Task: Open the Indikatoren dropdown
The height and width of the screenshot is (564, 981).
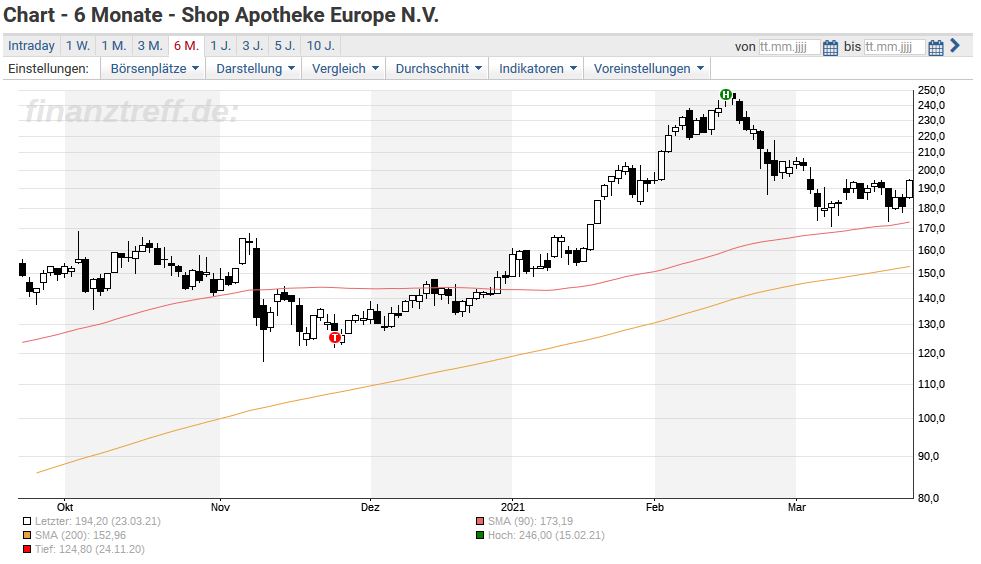Action: pyautogui.click(x=537, y=68)
